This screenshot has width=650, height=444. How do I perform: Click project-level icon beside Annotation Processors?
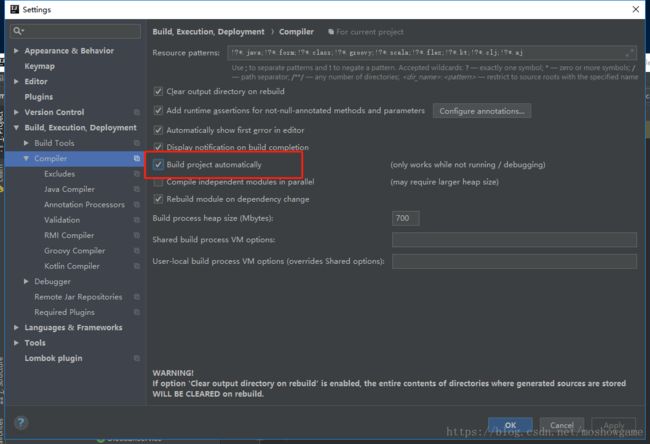[x=137, y=204]
